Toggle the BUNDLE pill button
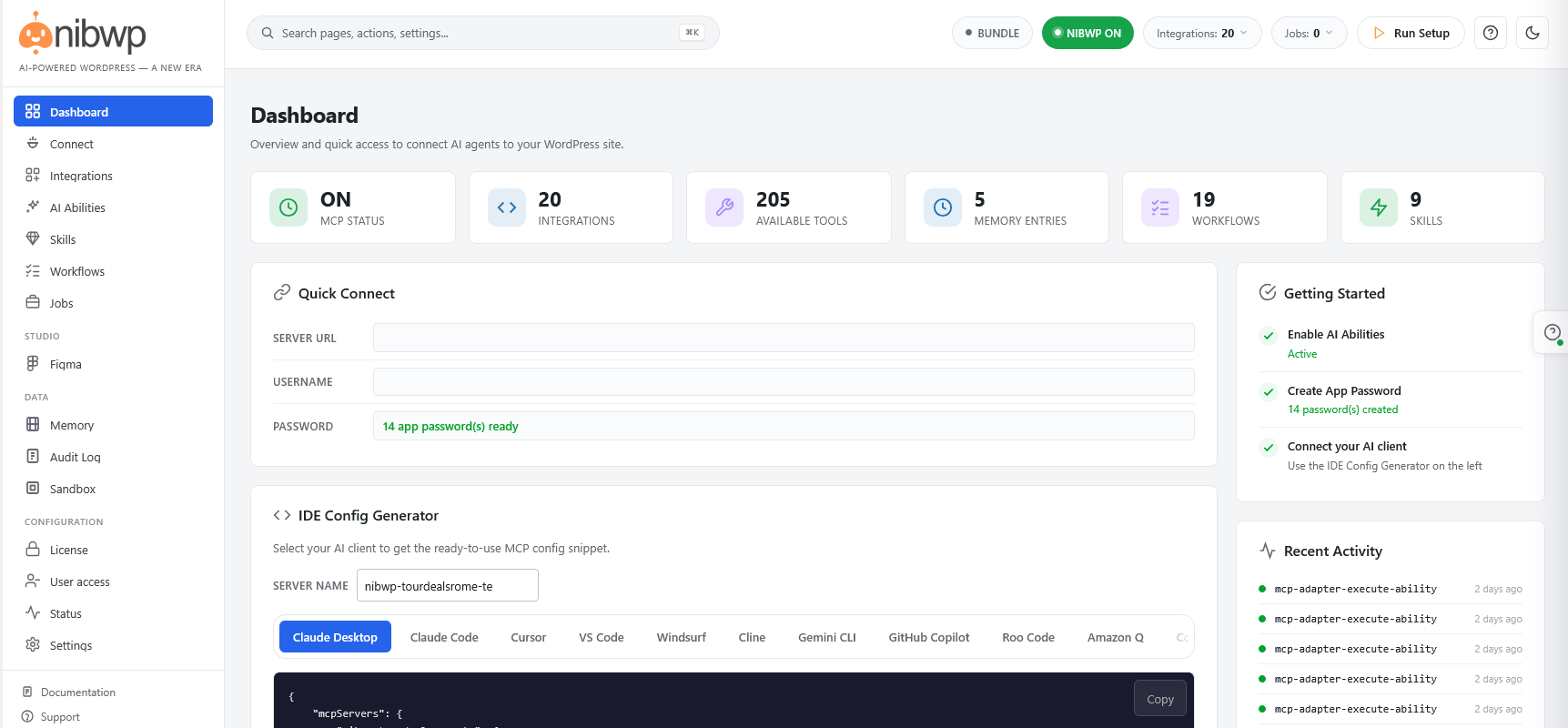 pyautogui.click(x=992, y=33)
